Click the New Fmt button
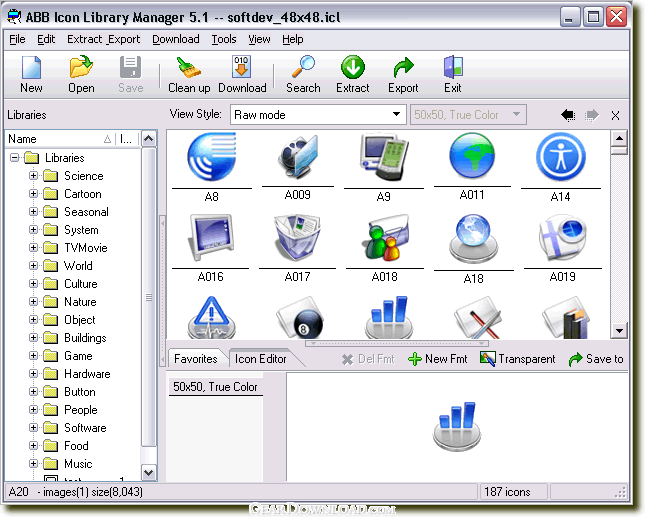The width and height of the screenshot is (645, 517). pyautogui.click(x=438, y=359)
